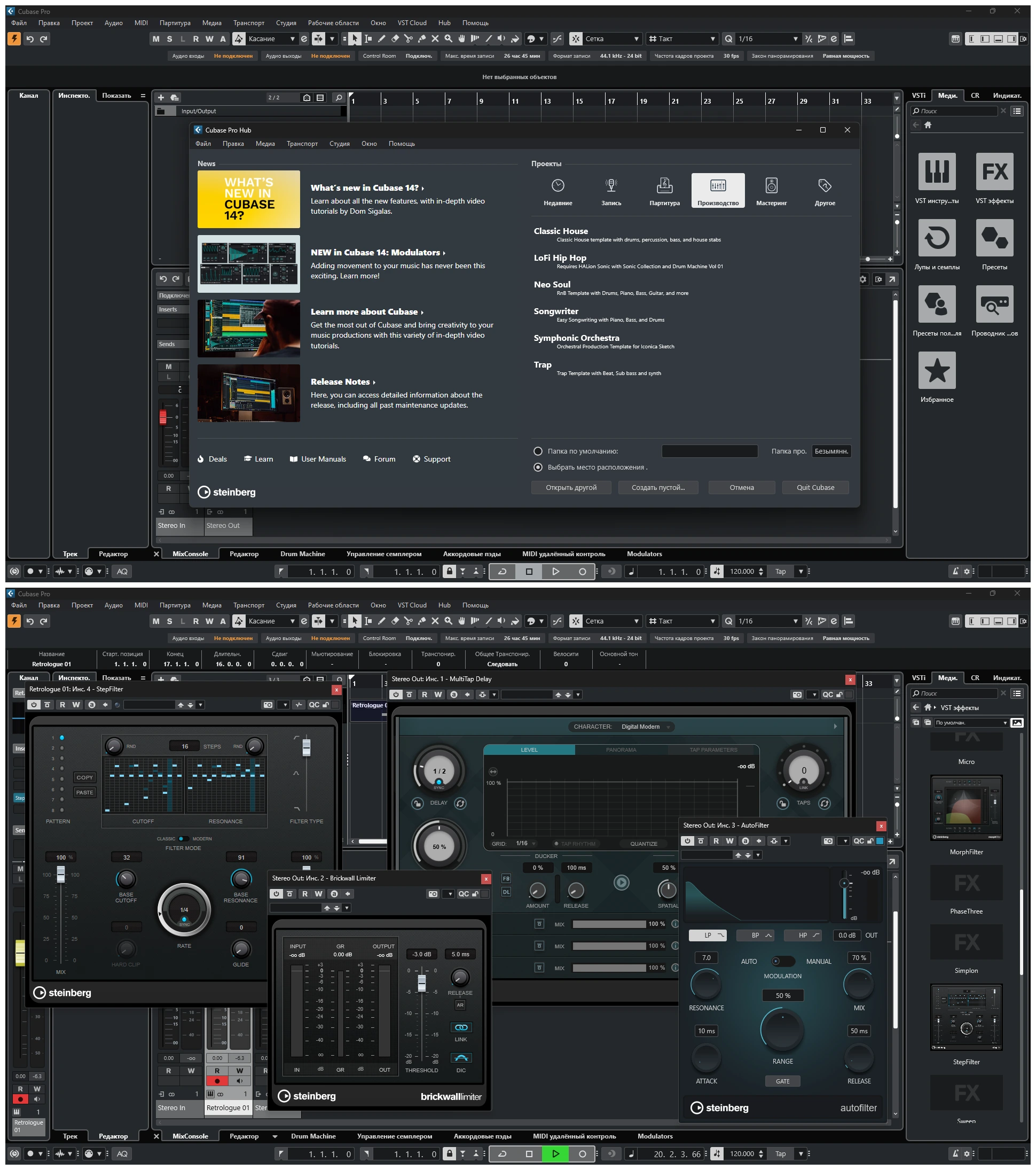Open Brickwall Limiter preset menu arrow

pos(347,908)
